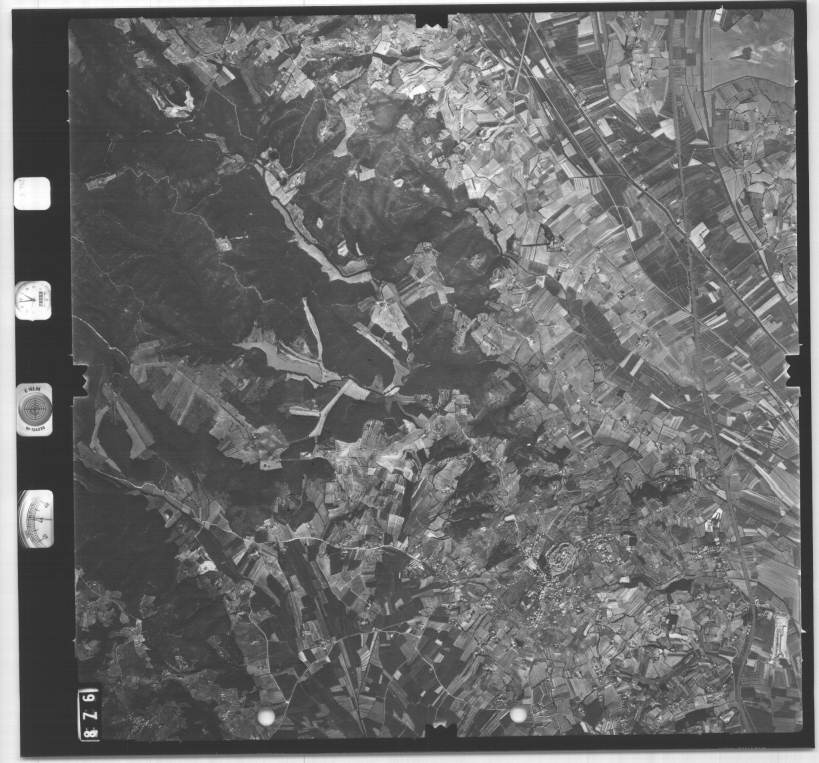Click the circular bubble level instrument
The width and height of the screenshot is (819, 763).
point(34,409)
